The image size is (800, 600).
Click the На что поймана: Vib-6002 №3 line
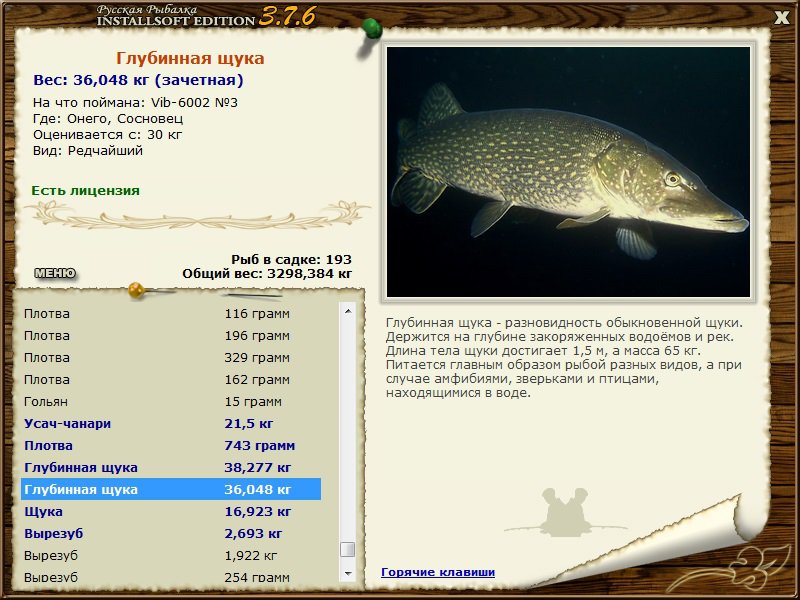click(135, 103)
